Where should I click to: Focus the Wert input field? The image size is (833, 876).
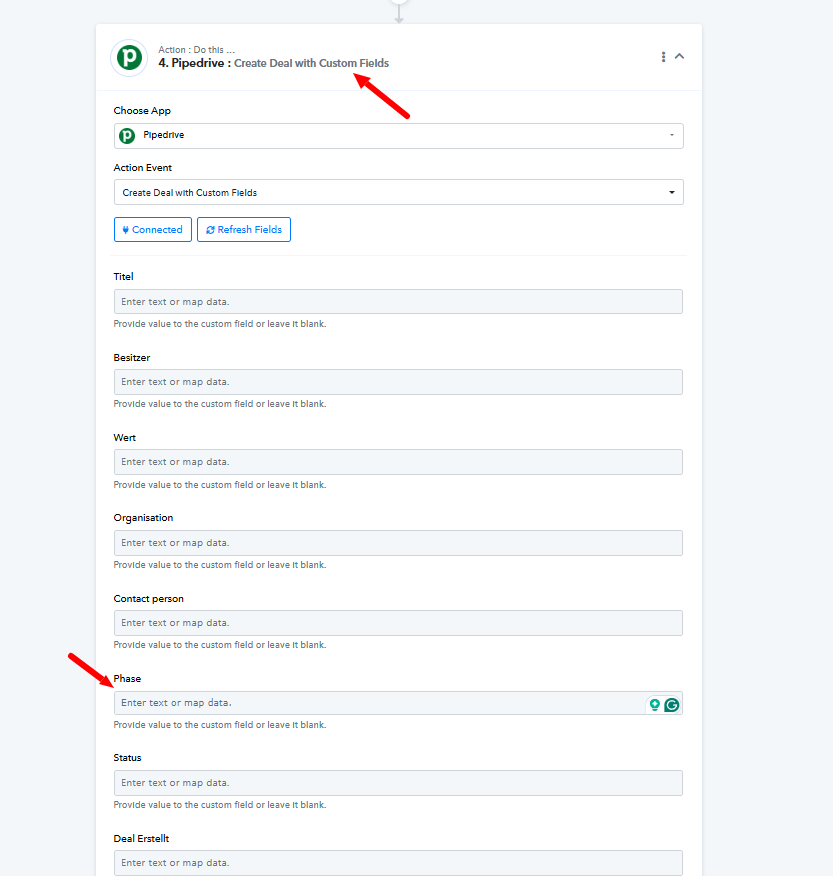[x=398, y=462]
